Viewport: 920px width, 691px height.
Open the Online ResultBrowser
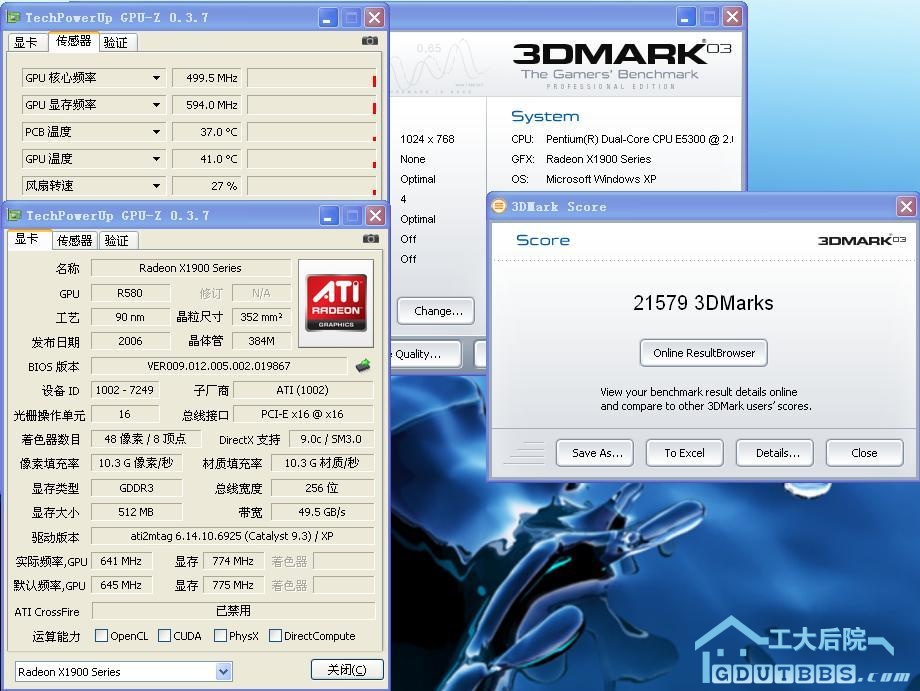[703, 353]
